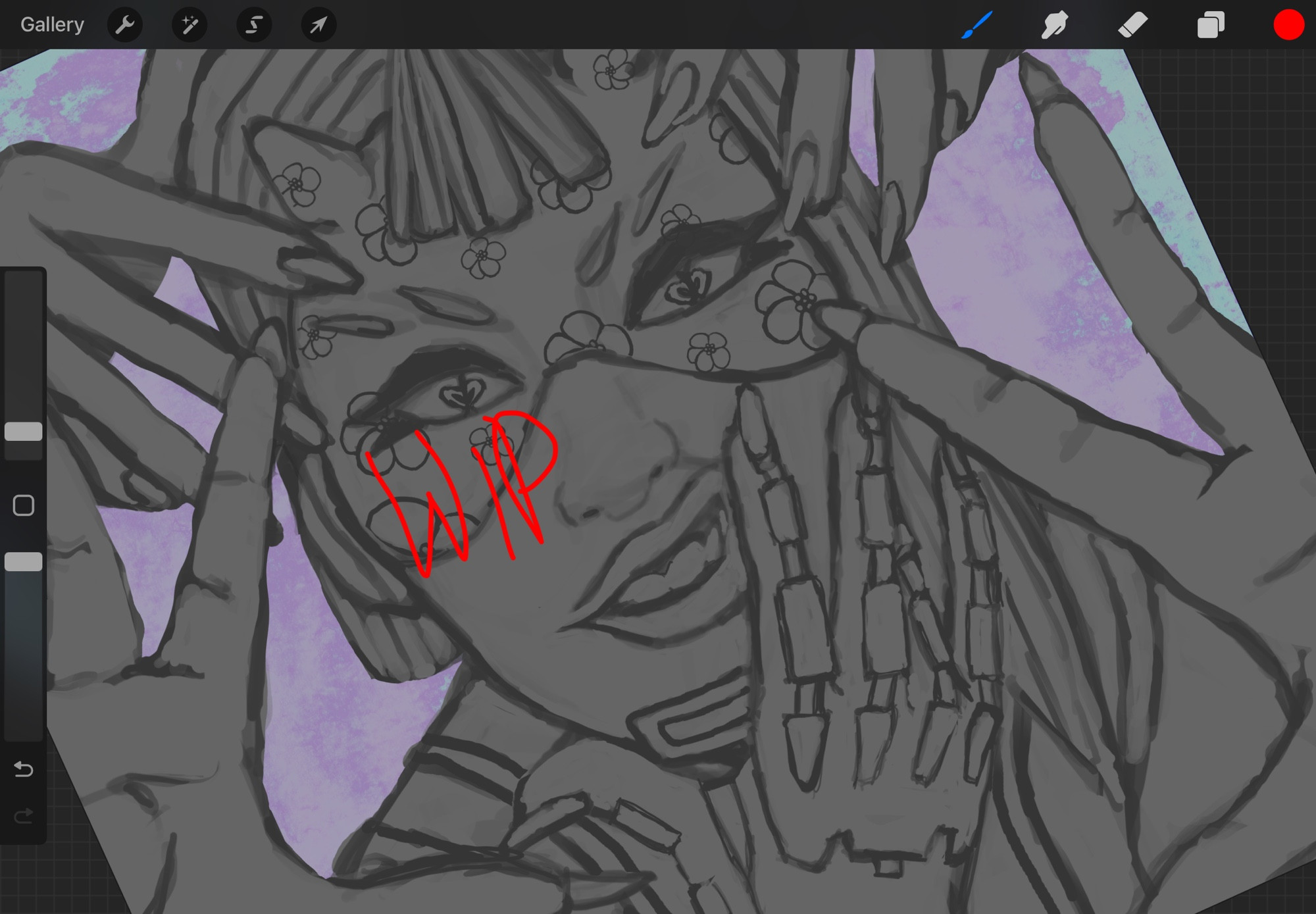Open the Adjustments magic wand menu
The height and width of the screenshot is (914, 1316).
click(x=190, y=25)
